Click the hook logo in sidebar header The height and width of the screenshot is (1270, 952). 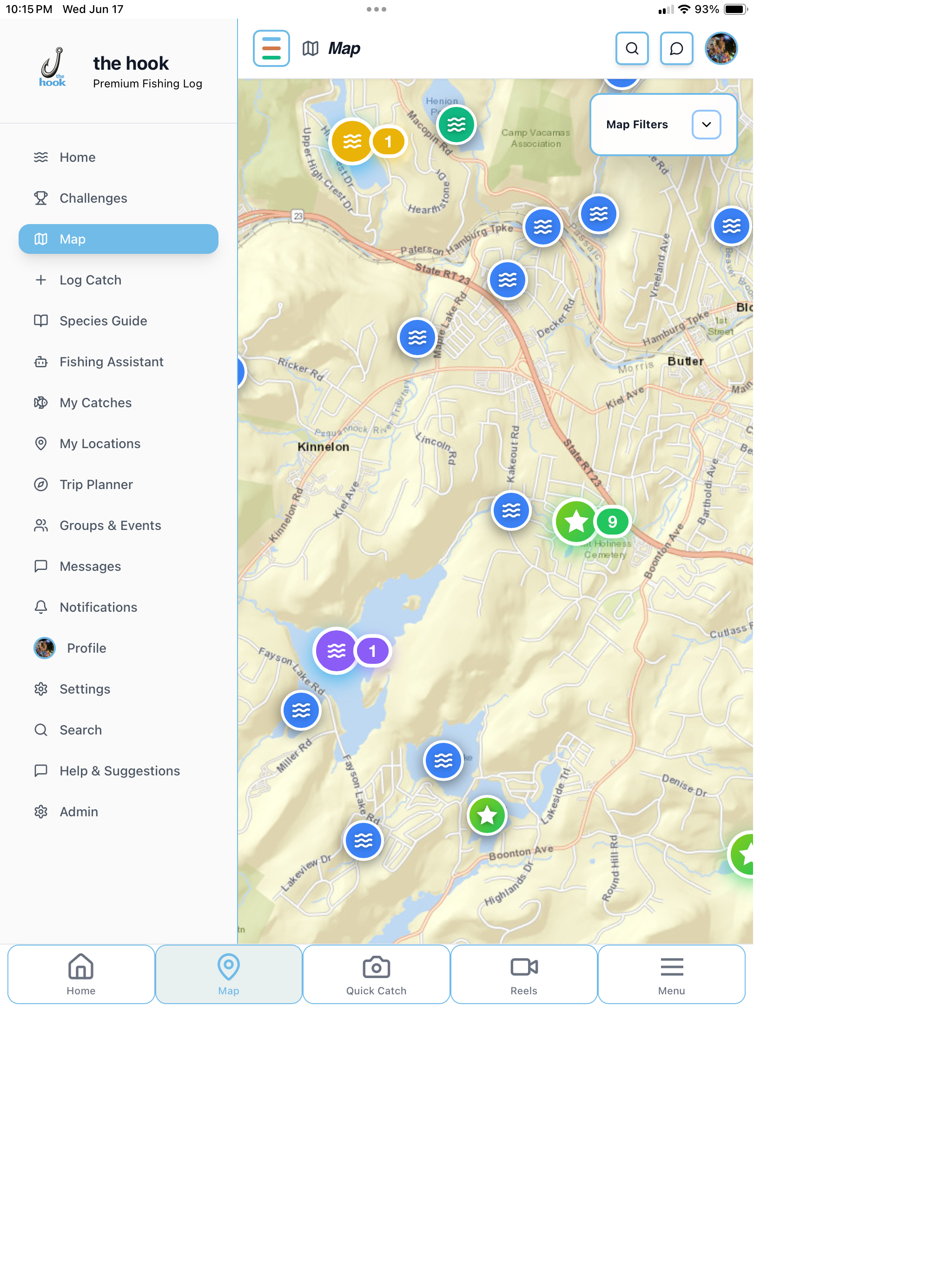53,67
